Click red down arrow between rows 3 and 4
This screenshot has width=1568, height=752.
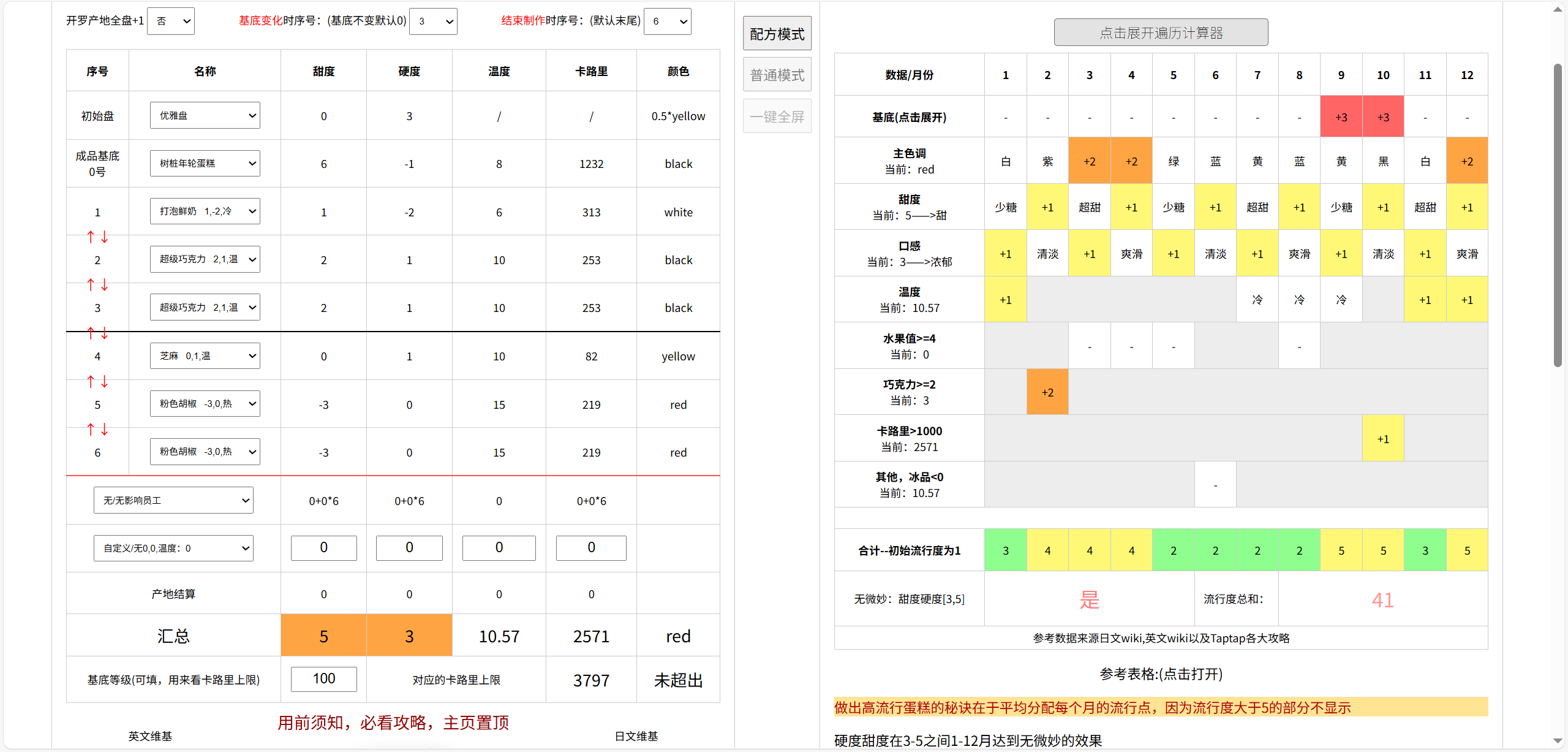[105, 333]
